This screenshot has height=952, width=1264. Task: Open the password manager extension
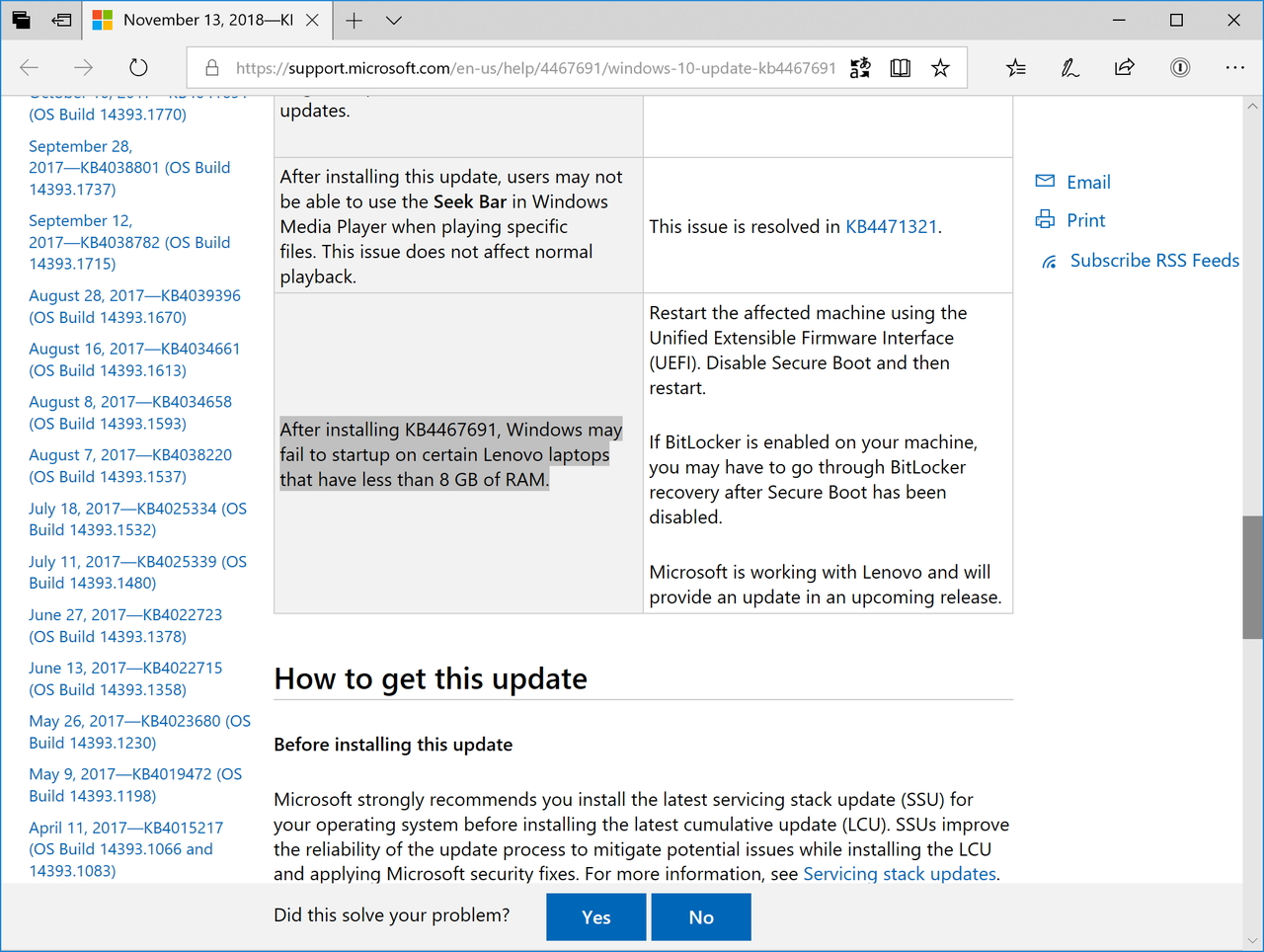click(1179, 67)
